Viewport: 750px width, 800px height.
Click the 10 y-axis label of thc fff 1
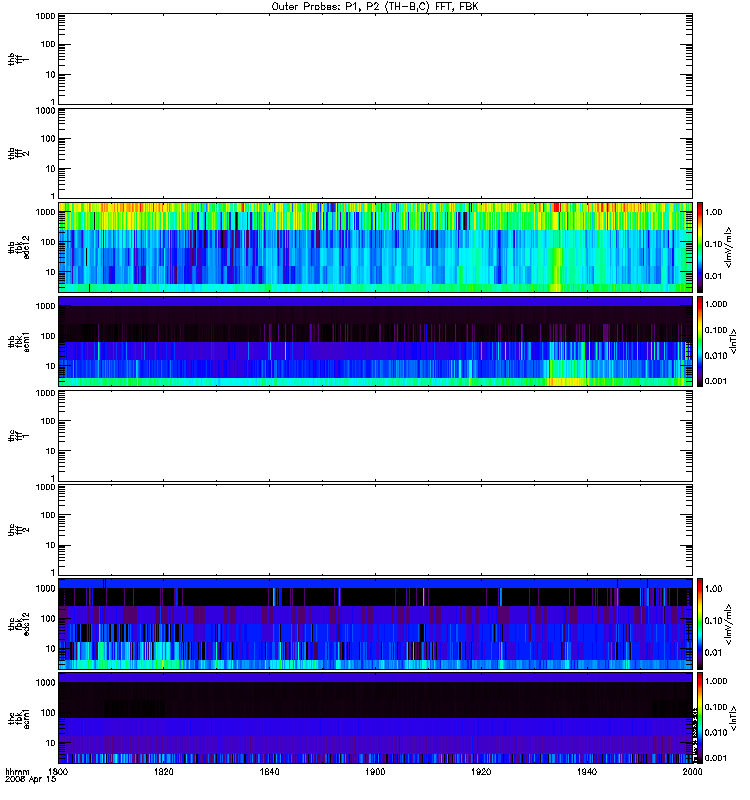51,451
